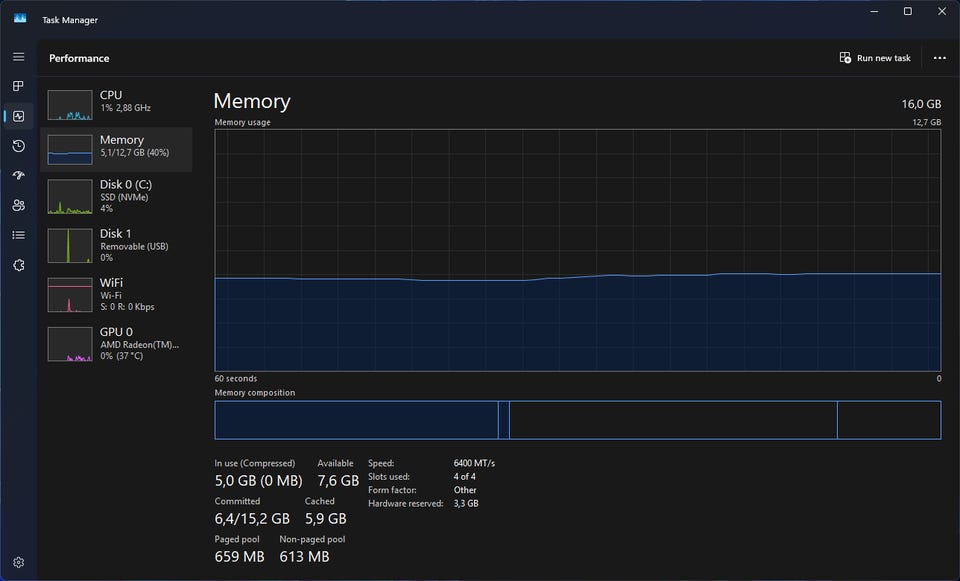Select the GPU 0 AMD Radeon entry

(x=116, y=343)
